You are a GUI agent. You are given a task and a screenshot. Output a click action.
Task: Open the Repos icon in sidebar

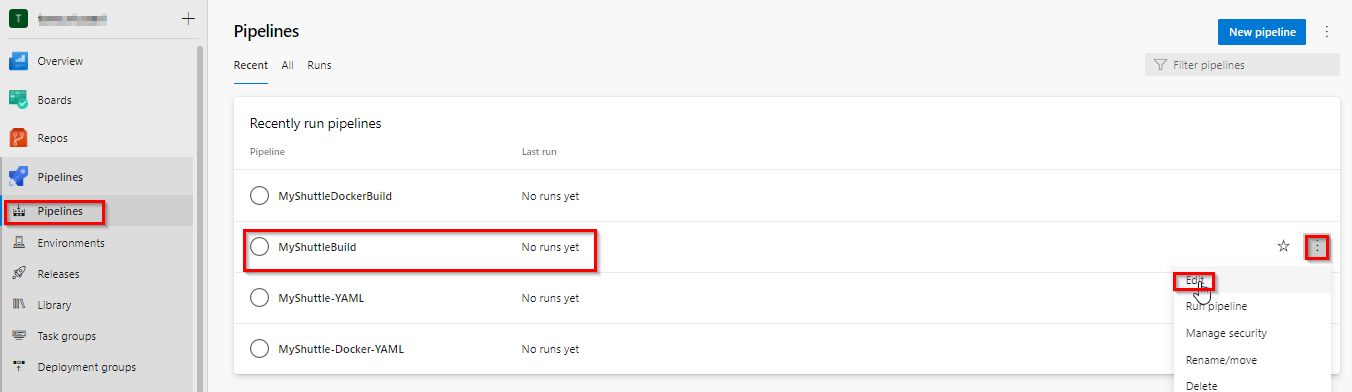[x=18, y=138]
